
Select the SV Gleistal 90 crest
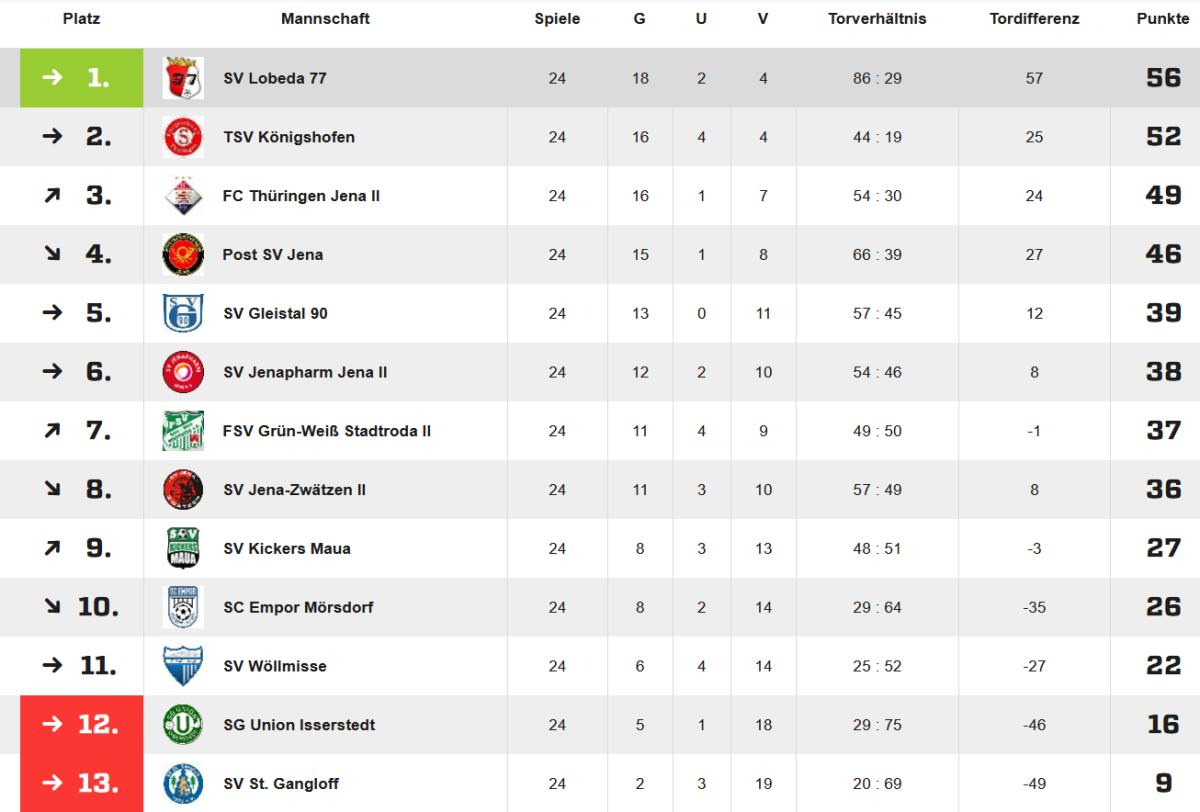point(183,313)
